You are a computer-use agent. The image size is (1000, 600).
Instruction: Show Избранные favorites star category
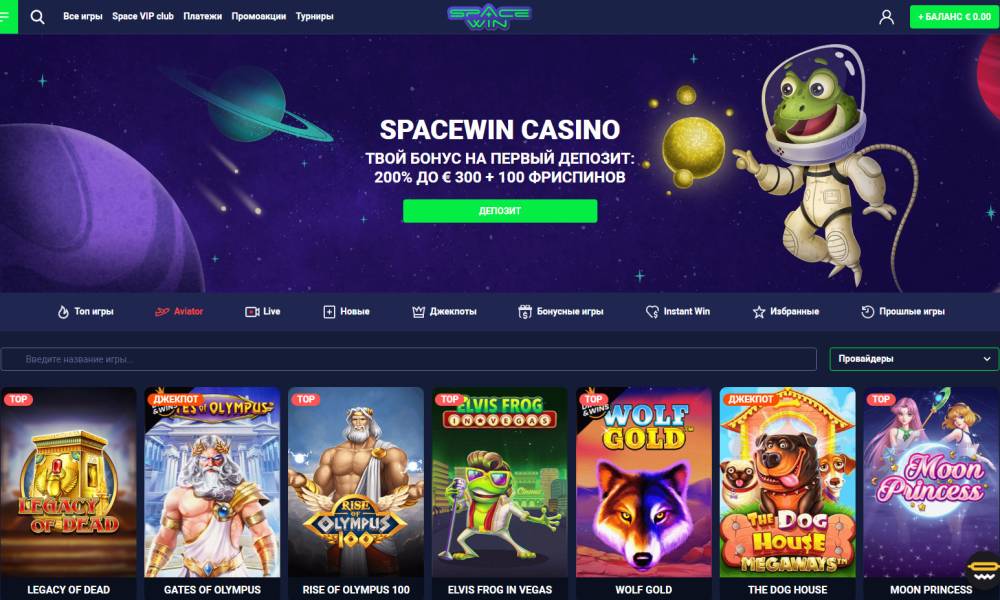tap(786, 311)
